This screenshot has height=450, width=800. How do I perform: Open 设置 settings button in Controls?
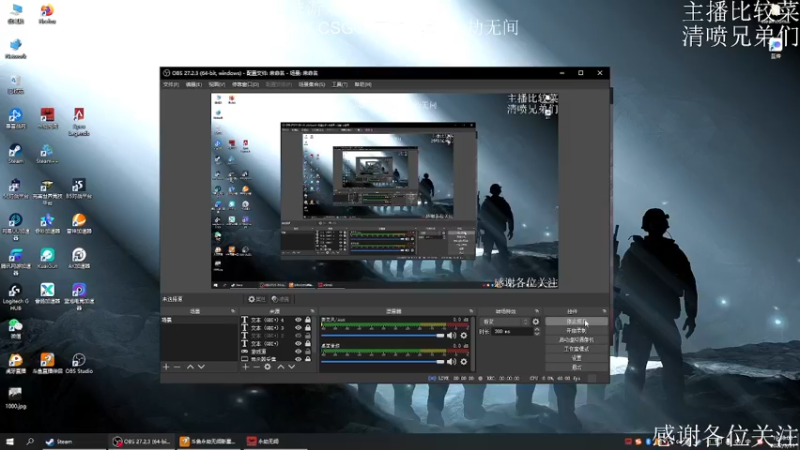pyautogui.click(x=576, y=358)
